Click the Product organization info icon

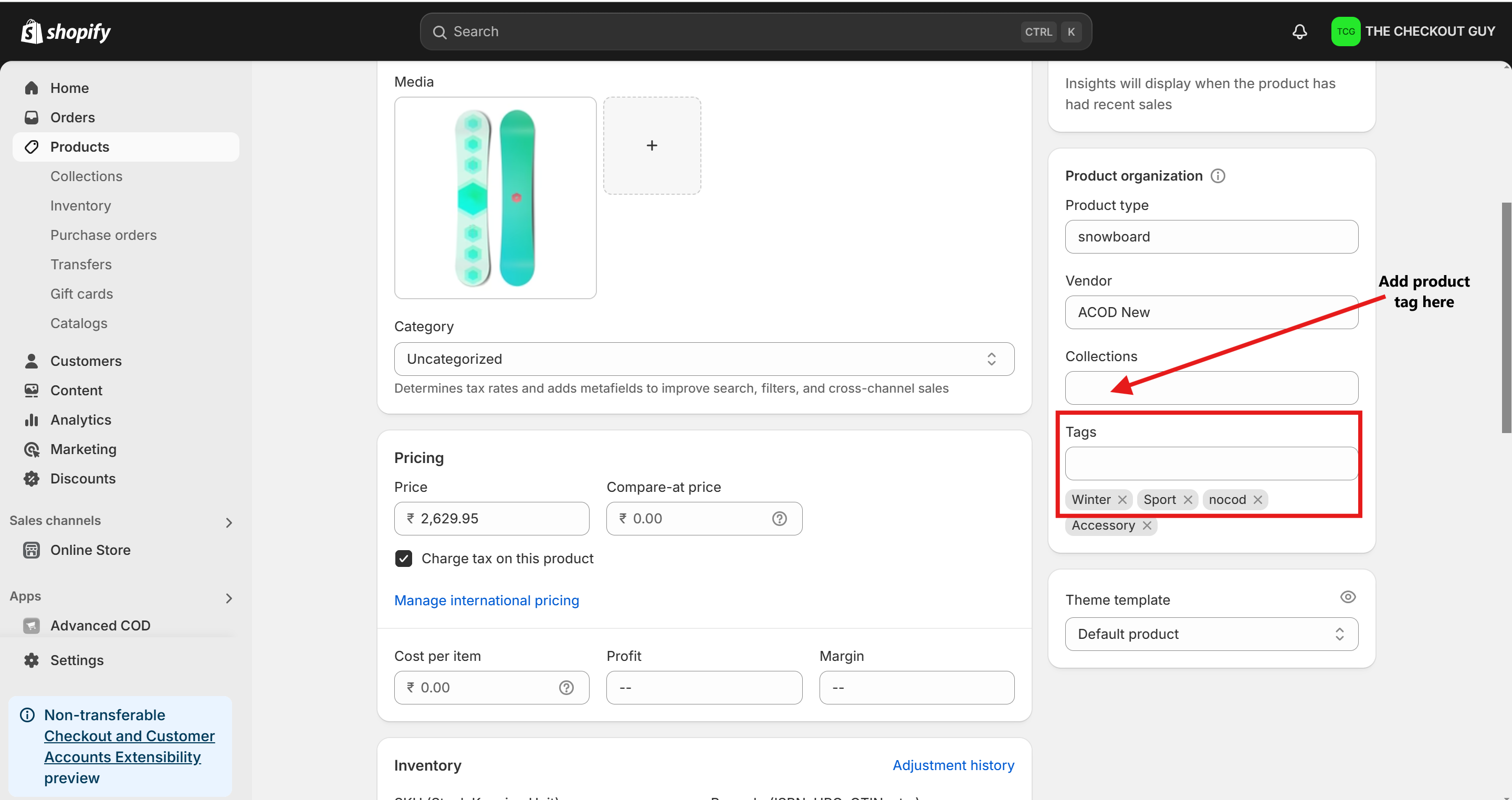click(x=1218, y=176)
